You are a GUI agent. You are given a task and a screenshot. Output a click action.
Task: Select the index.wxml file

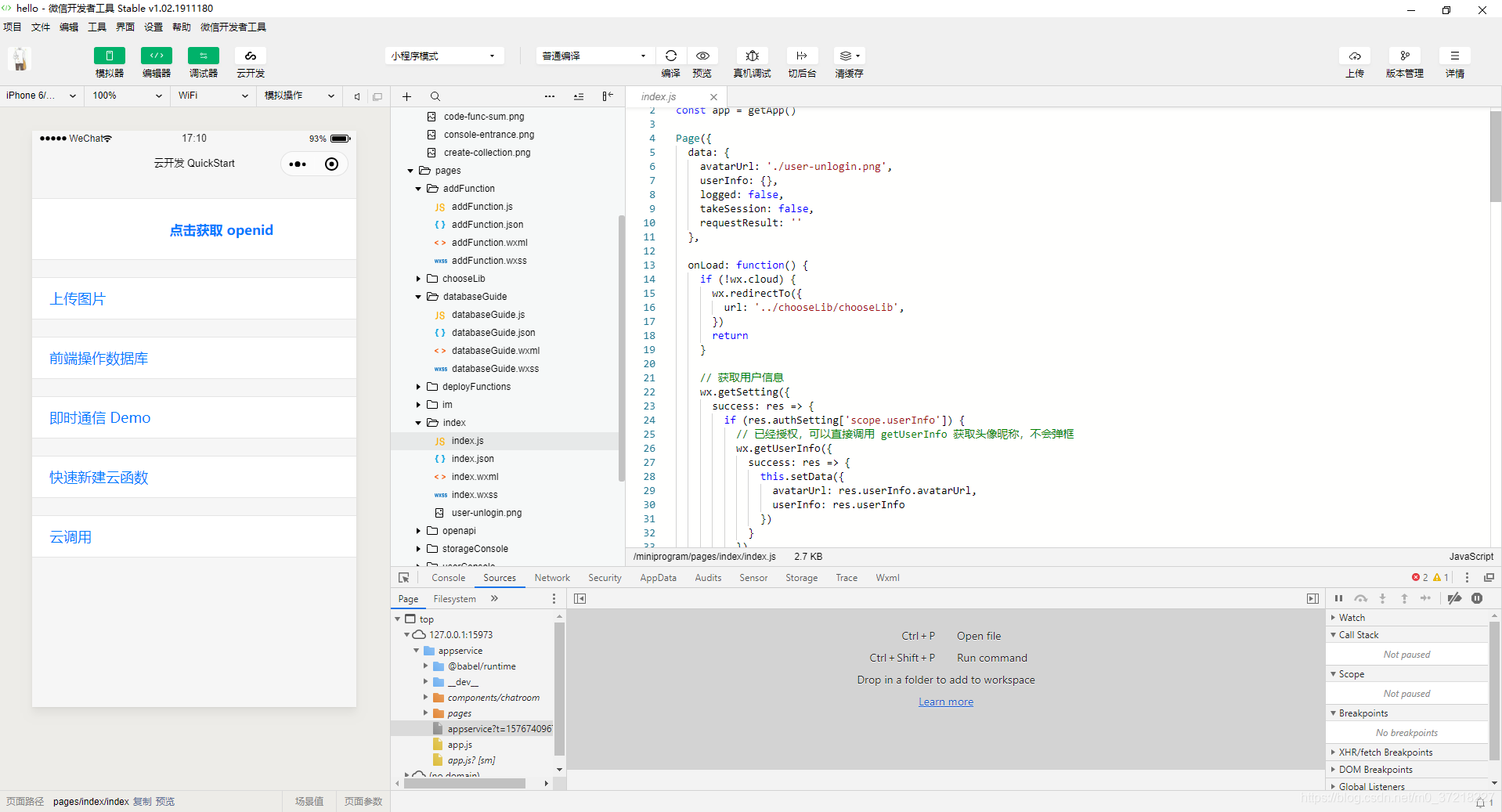coord(475,477)
